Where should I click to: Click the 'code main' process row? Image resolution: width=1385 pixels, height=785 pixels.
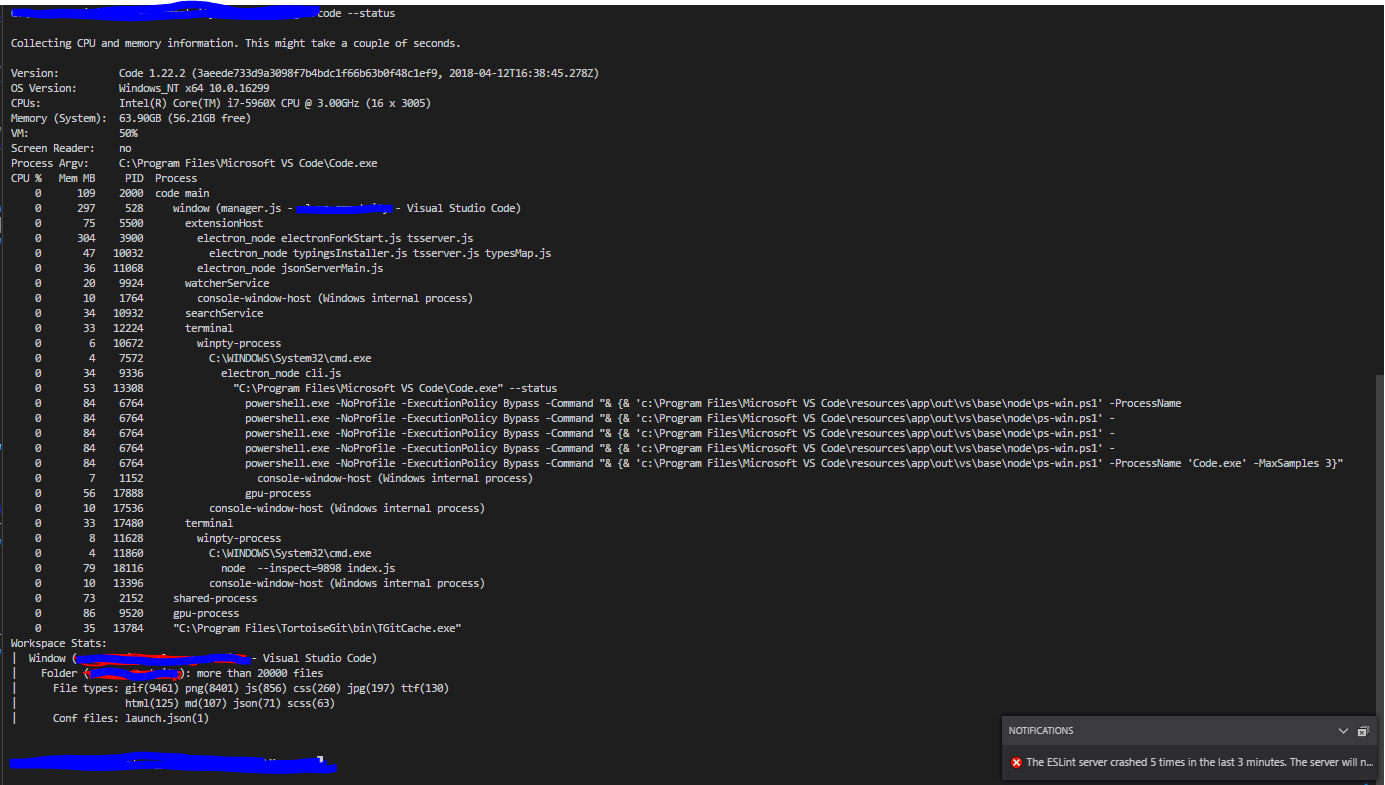point(122,194)
